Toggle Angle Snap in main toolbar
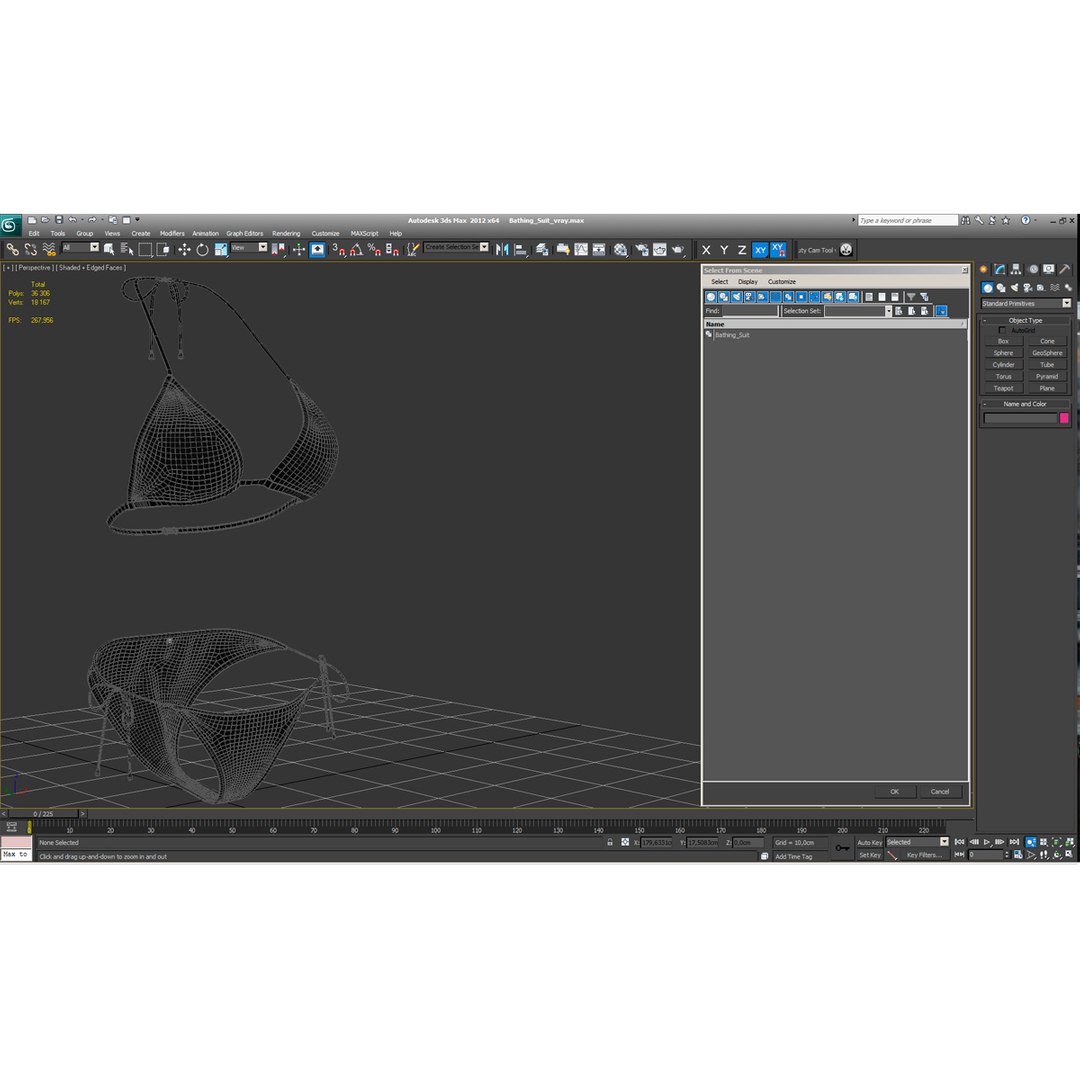Image resolution: width=1080 pixels, height=1080 pixels. point(356,249)
